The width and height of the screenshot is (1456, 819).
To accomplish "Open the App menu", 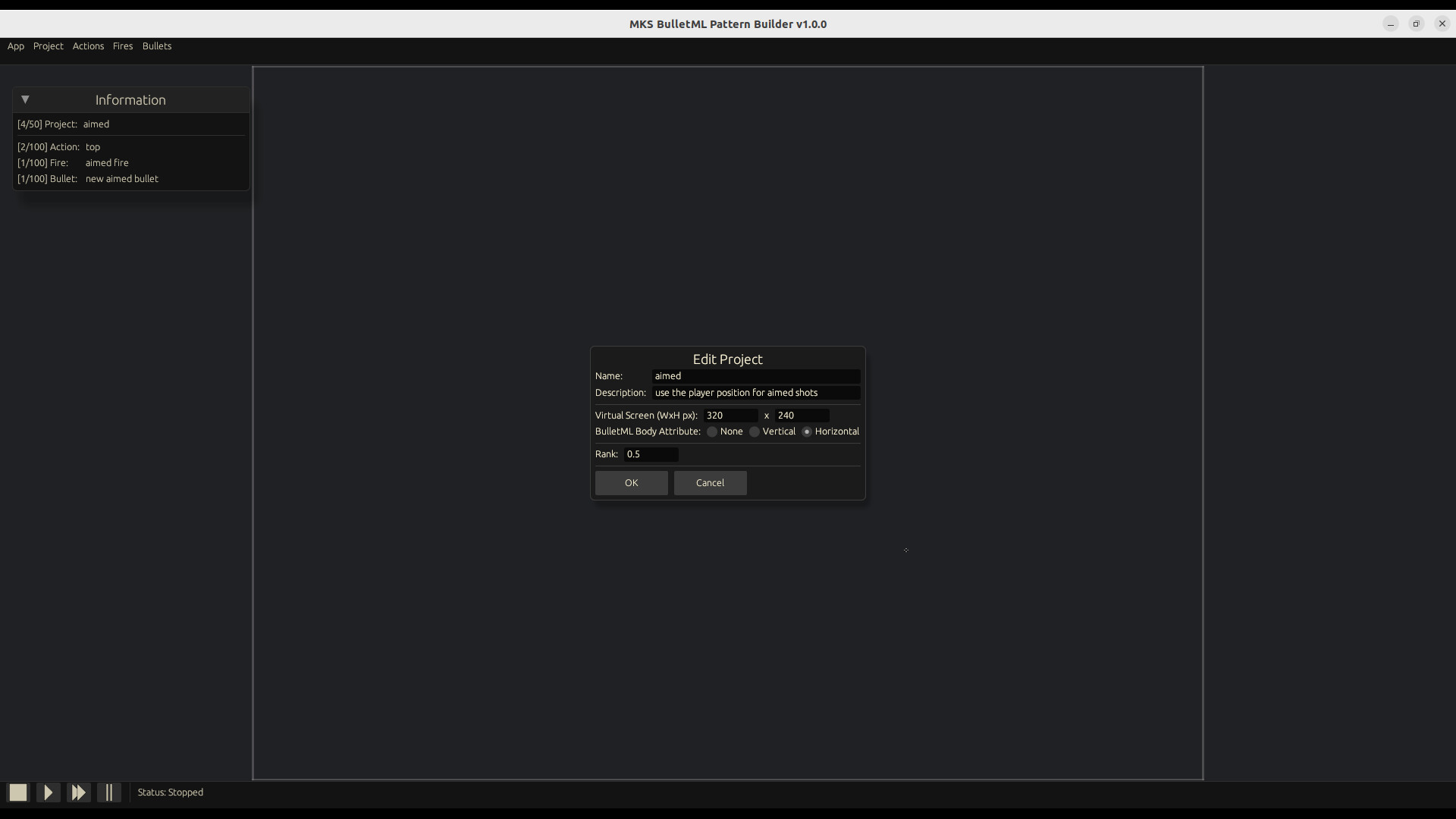I will point(15,46).
